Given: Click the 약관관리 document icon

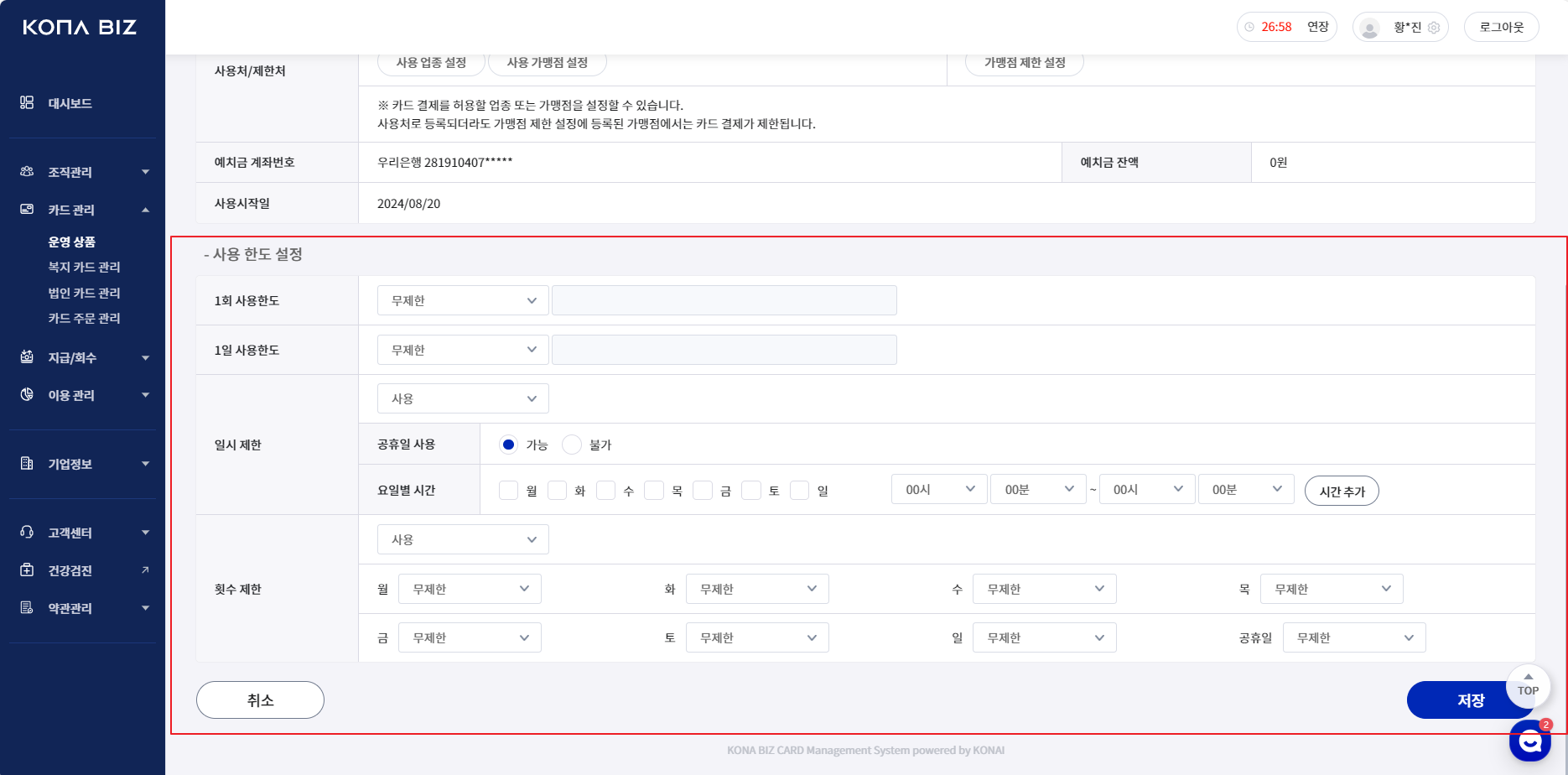Looking at the screenshot, I should pyautogui.click(x=27, y=607).
